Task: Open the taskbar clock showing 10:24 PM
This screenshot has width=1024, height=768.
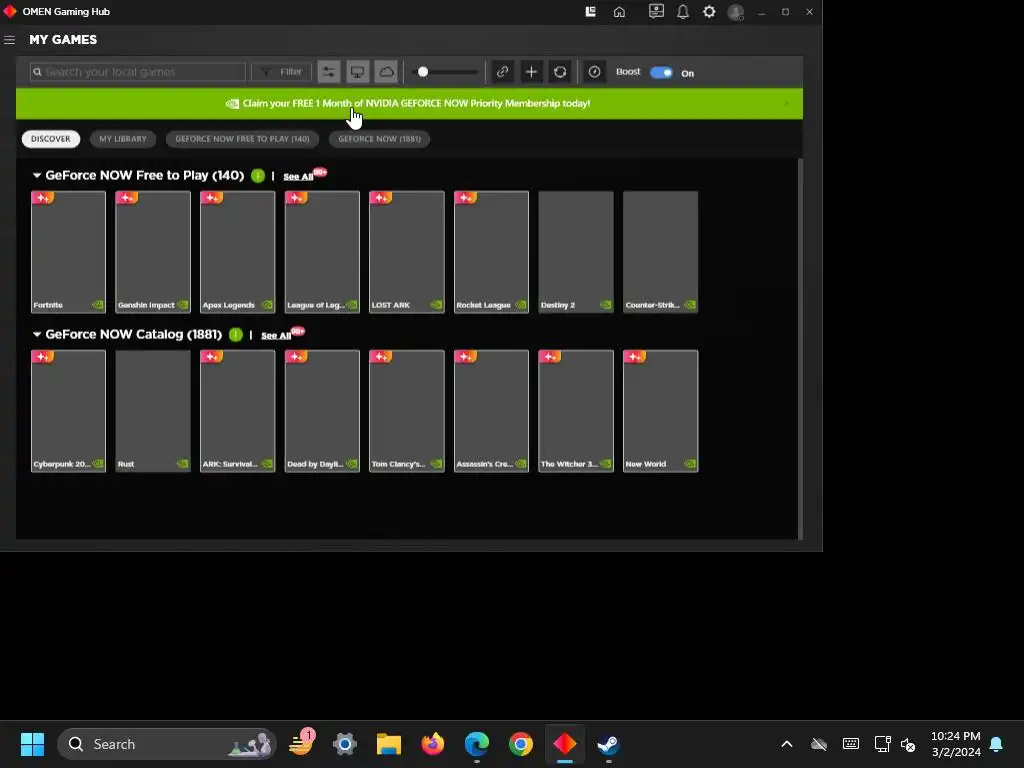Action: (x=955, y=744)
